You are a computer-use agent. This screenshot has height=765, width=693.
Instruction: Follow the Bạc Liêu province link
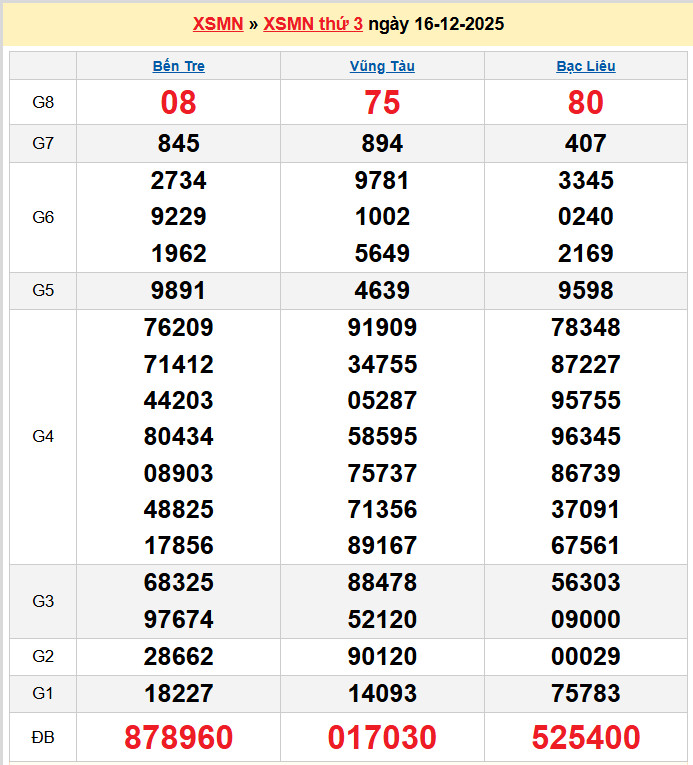coord(586,66)
